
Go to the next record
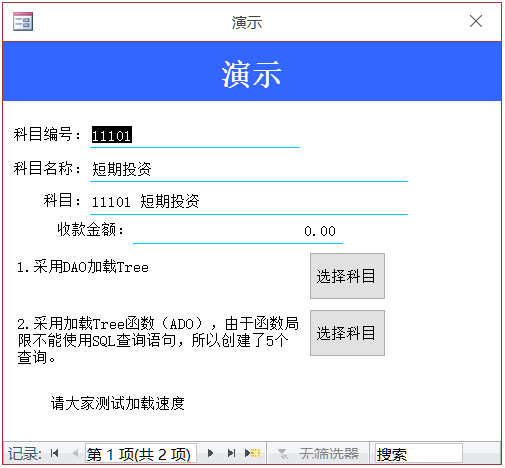[x=210, y=453]
